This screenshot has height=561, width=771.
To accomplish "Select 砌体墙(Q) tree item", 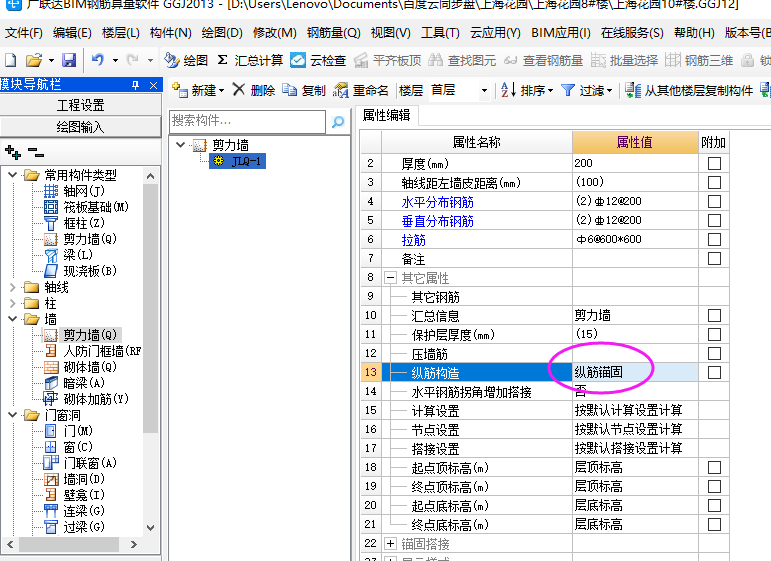I will tap(80, 367).
